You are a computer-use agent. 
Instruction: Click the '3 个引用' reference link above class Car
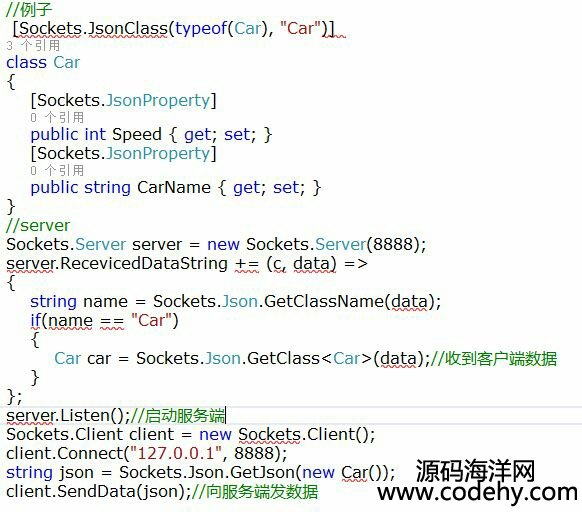[x=33, y=46]
